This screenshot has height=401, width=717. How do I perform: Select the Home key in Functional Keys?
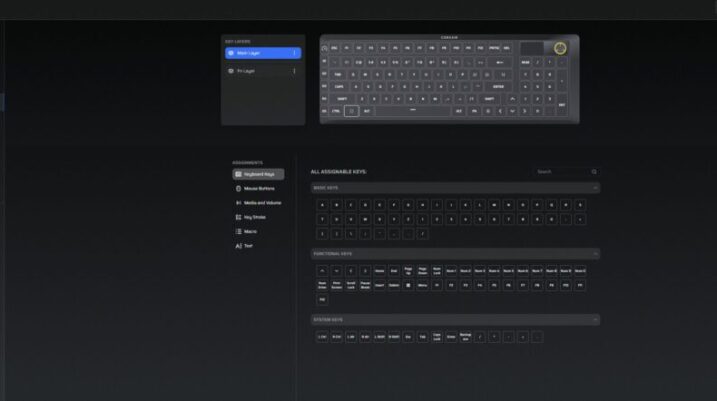[379, 270]
